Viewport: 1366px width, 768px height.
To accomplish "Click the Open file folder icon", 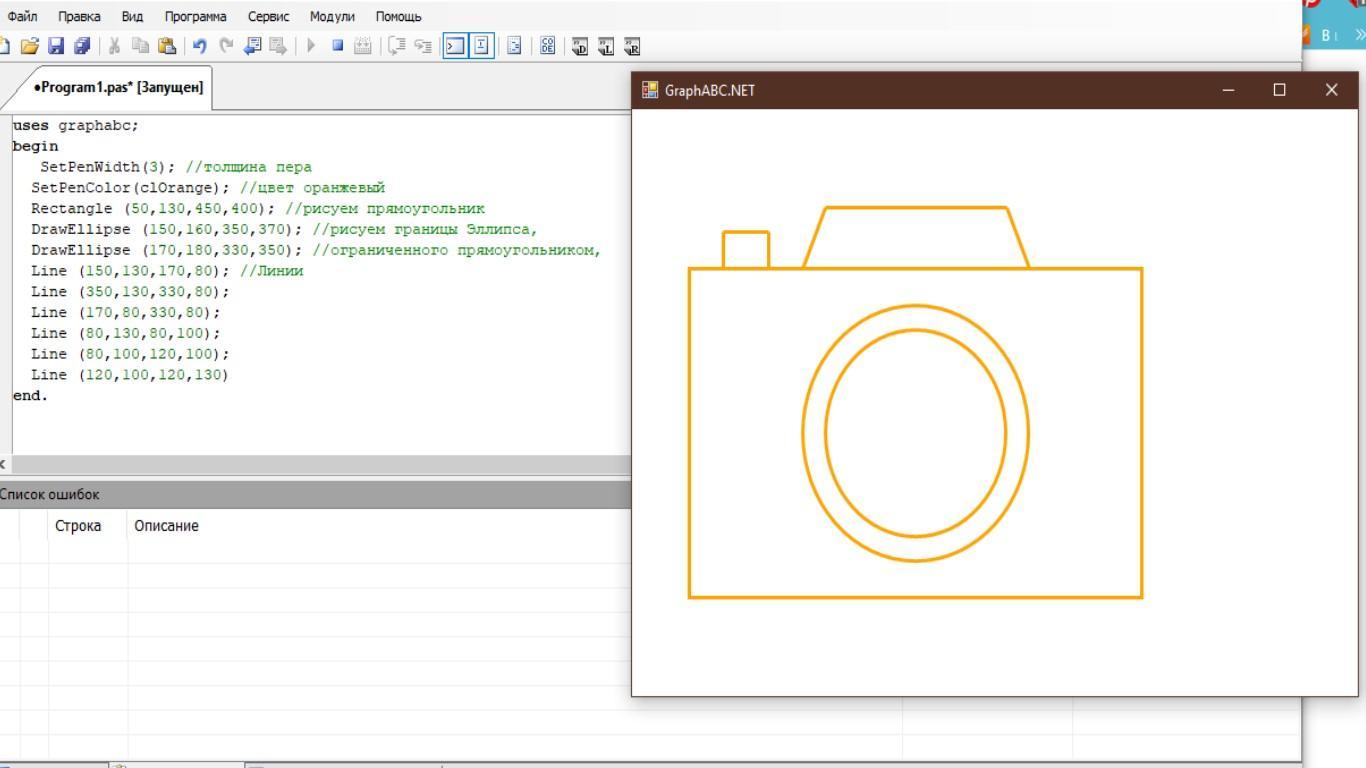I will click(x=29, y=46).
